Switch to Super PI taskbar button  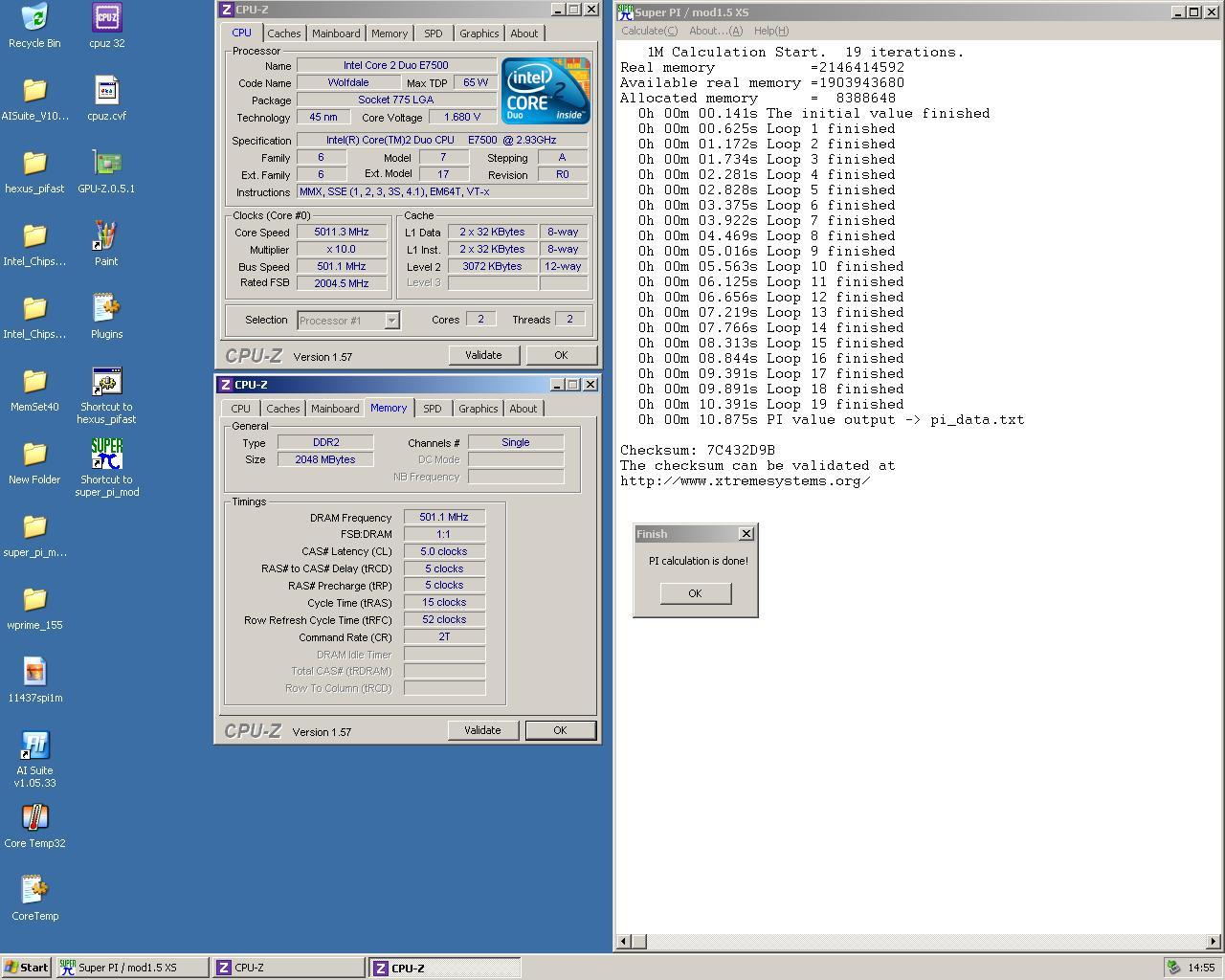pos(131,968)
